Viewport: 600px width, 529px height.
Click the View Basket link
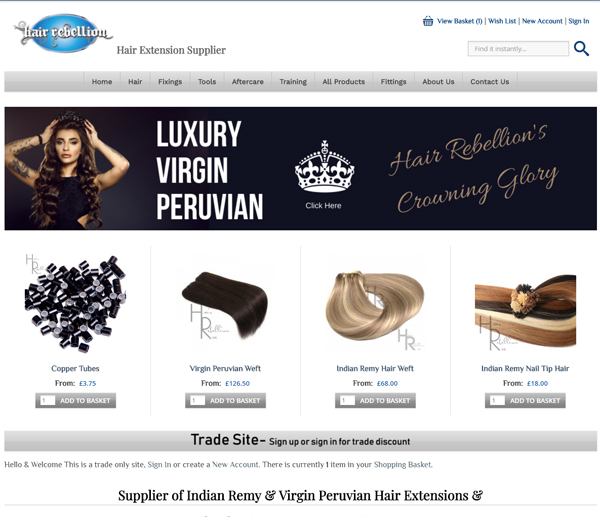(460, 21)
